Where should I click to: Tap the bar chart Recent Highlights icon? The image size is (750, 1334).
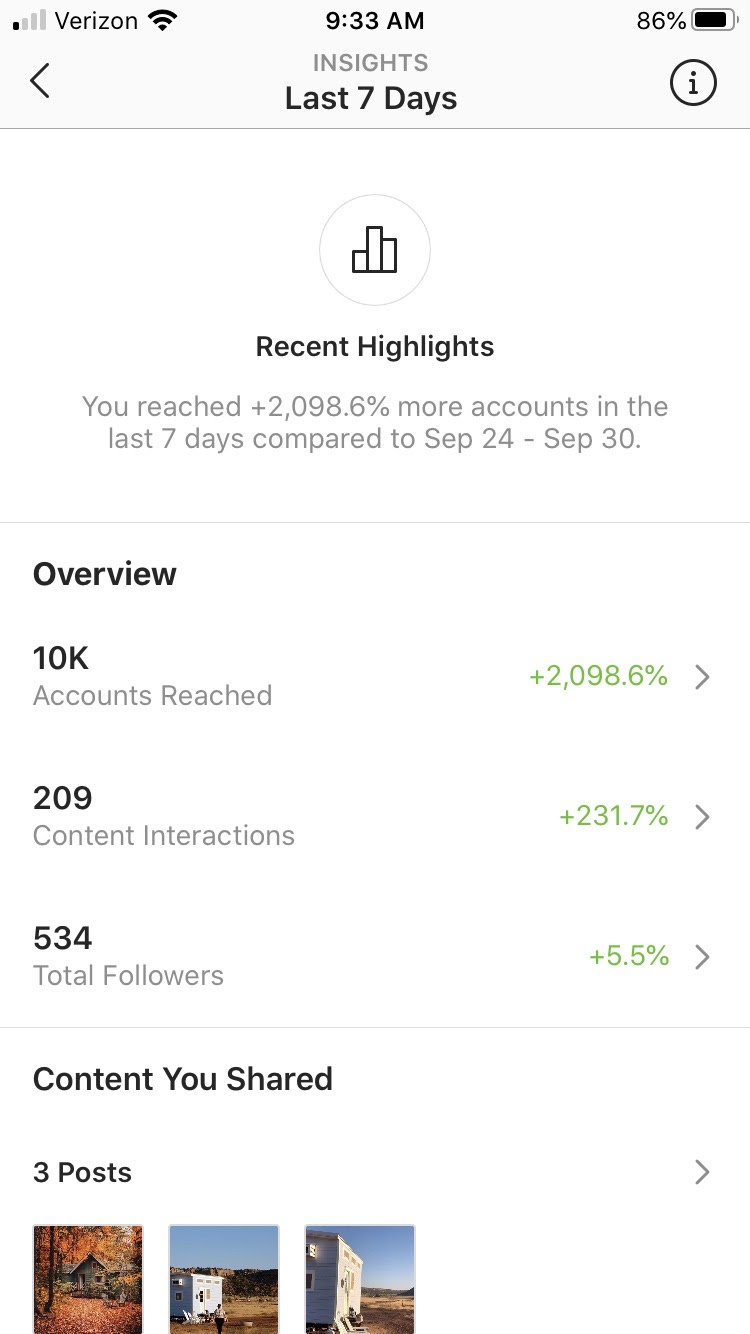[375, 249]
